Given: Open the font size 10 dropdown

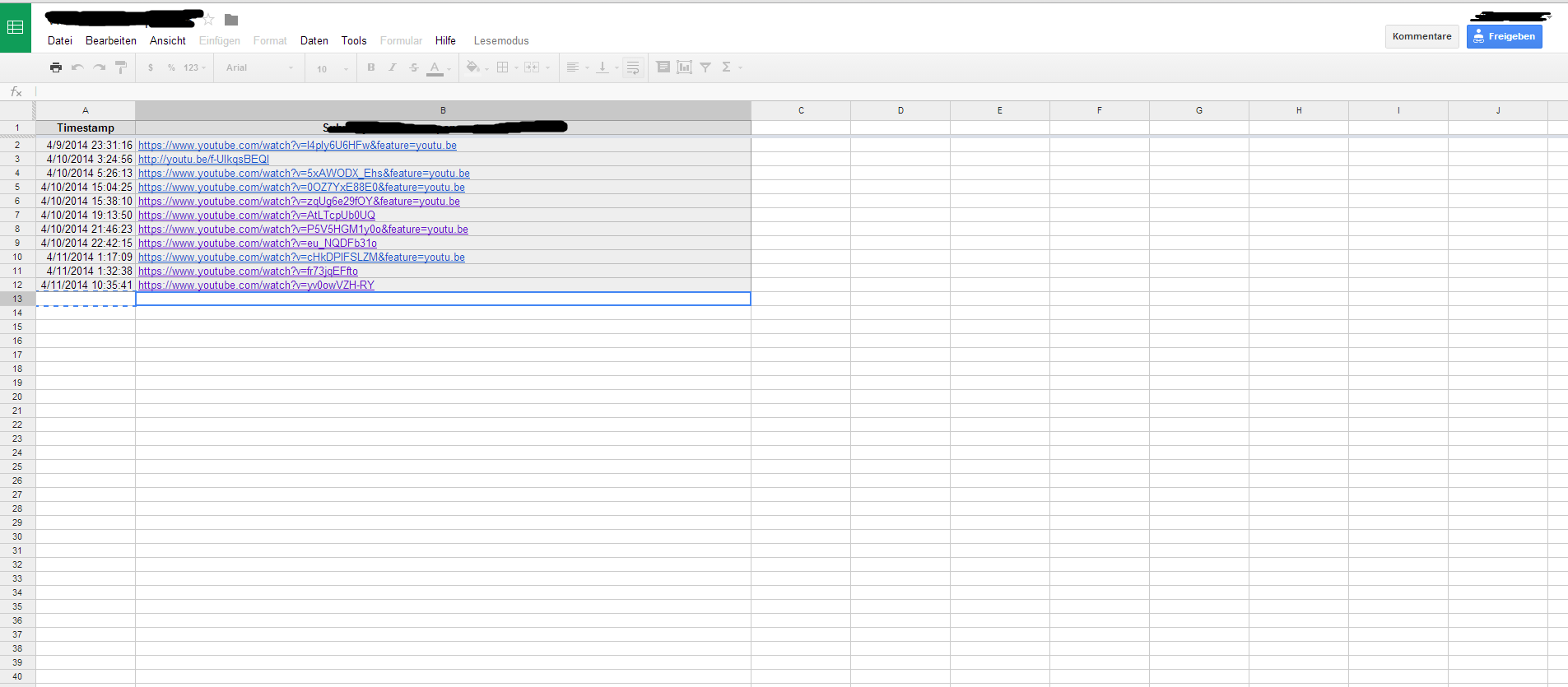Looking at the screenshot, I should [333, 68].
